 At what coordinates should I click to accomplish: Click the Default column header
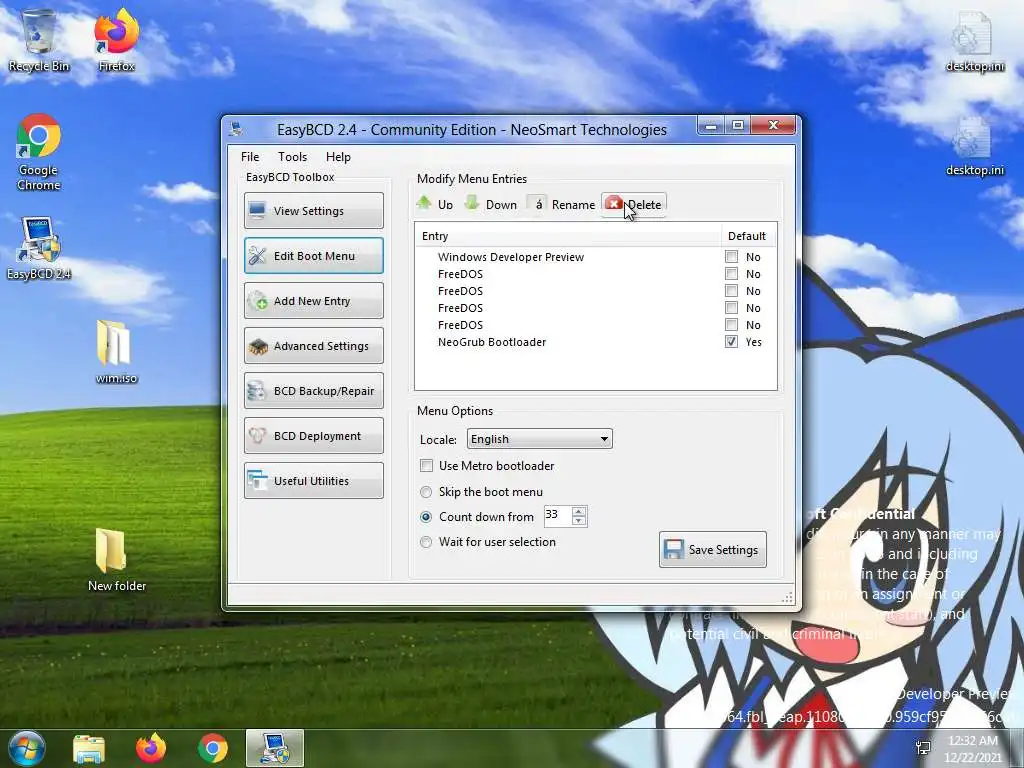(746, 236)
